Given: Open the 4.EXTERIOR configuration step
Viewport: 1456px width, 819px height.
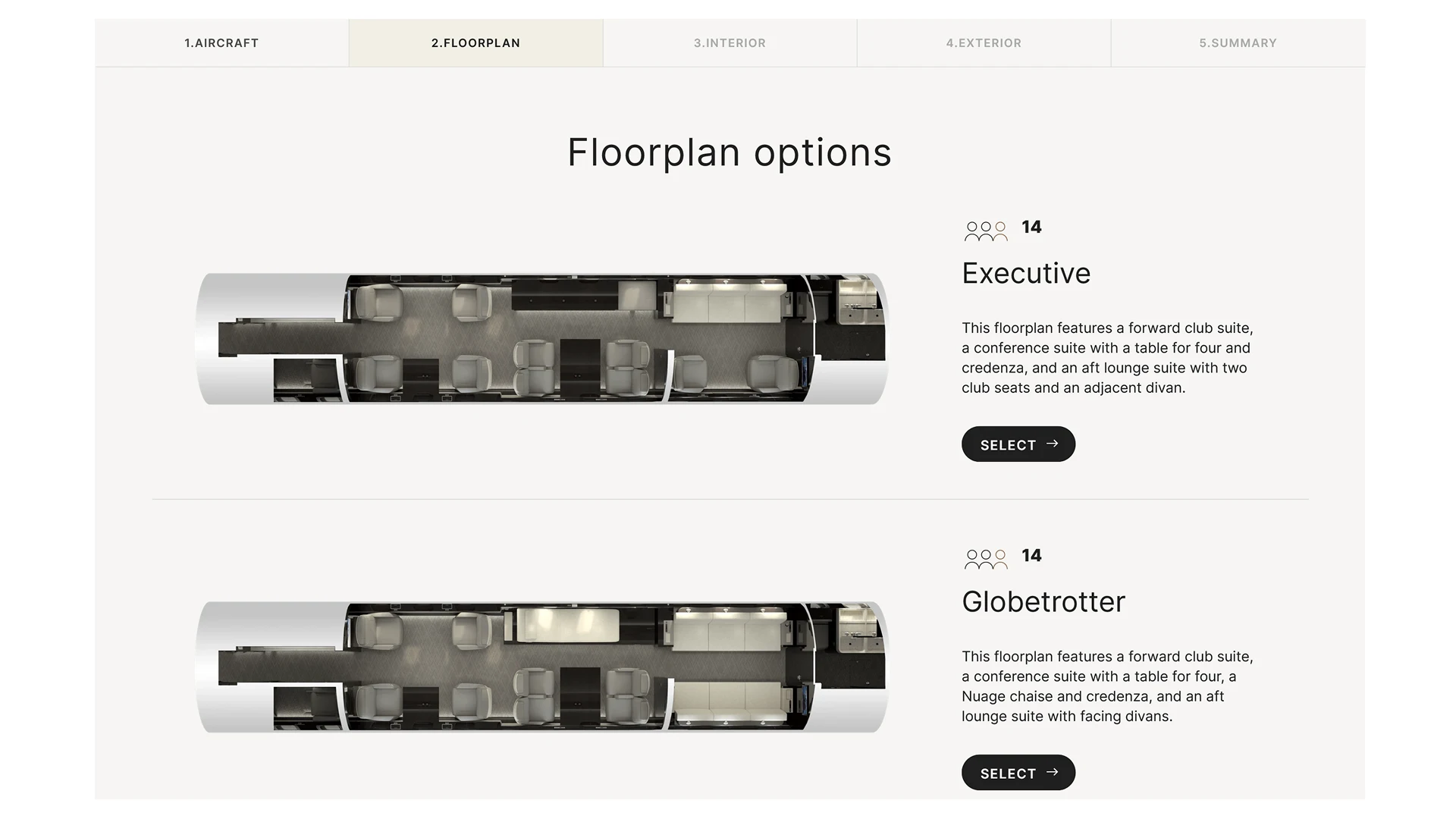Looking at the screenshot, I should (x=984, y=42).
